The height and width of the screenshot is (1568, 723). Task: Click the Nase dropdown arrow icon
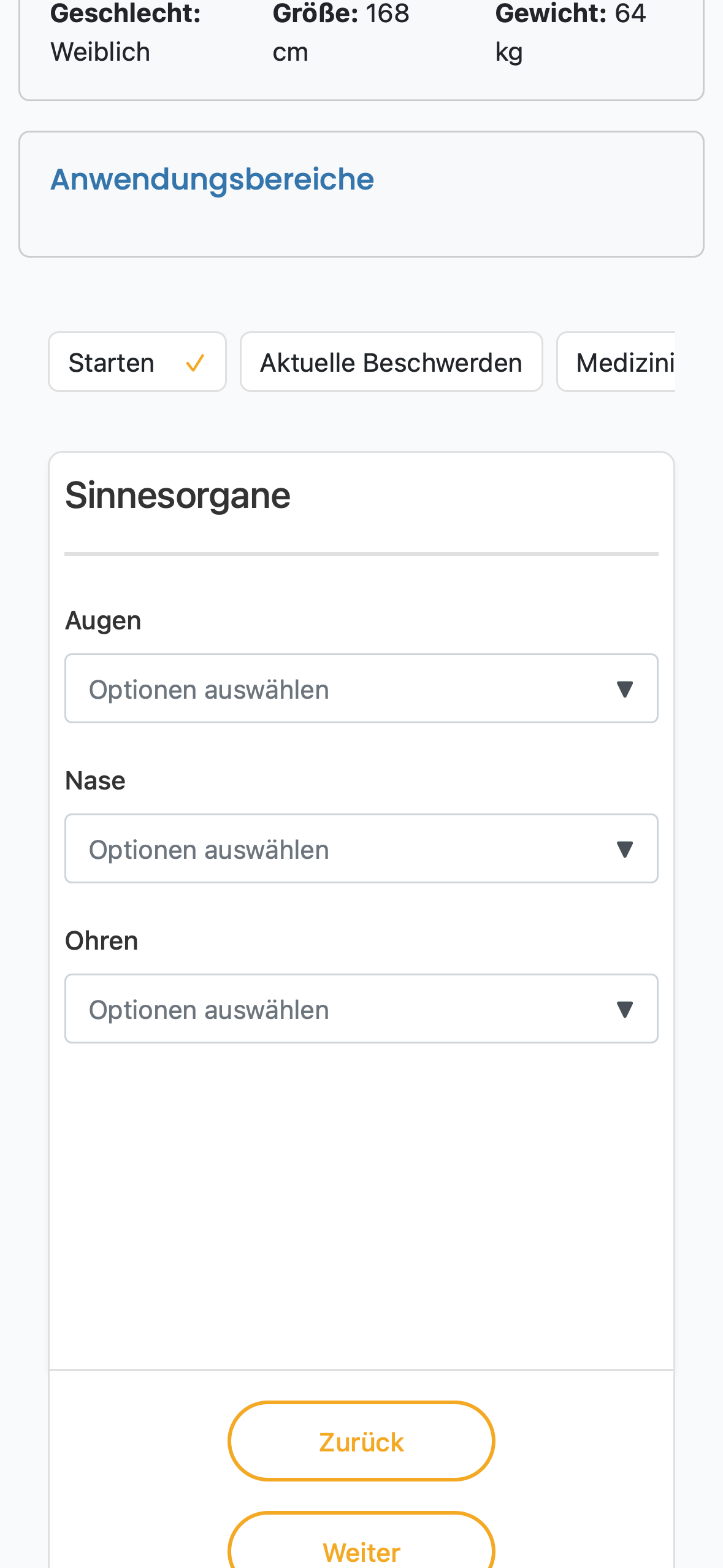coord(624,849)
